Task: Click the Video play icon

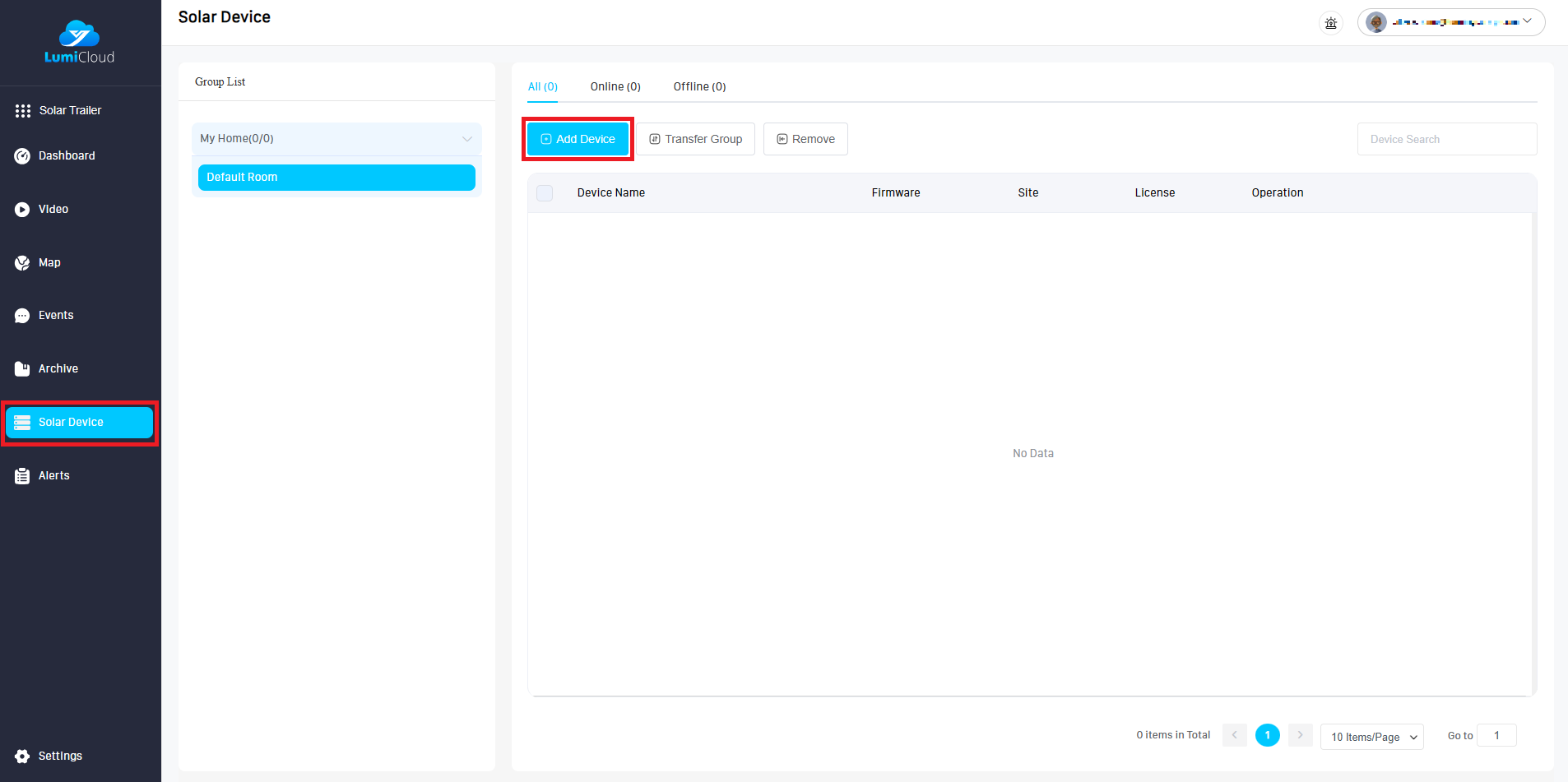Action: coord(22,210)
